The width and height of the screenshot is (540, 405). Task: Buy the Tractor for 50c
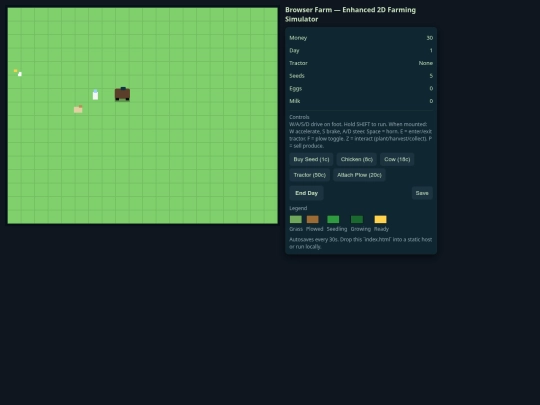coord(310,175)
